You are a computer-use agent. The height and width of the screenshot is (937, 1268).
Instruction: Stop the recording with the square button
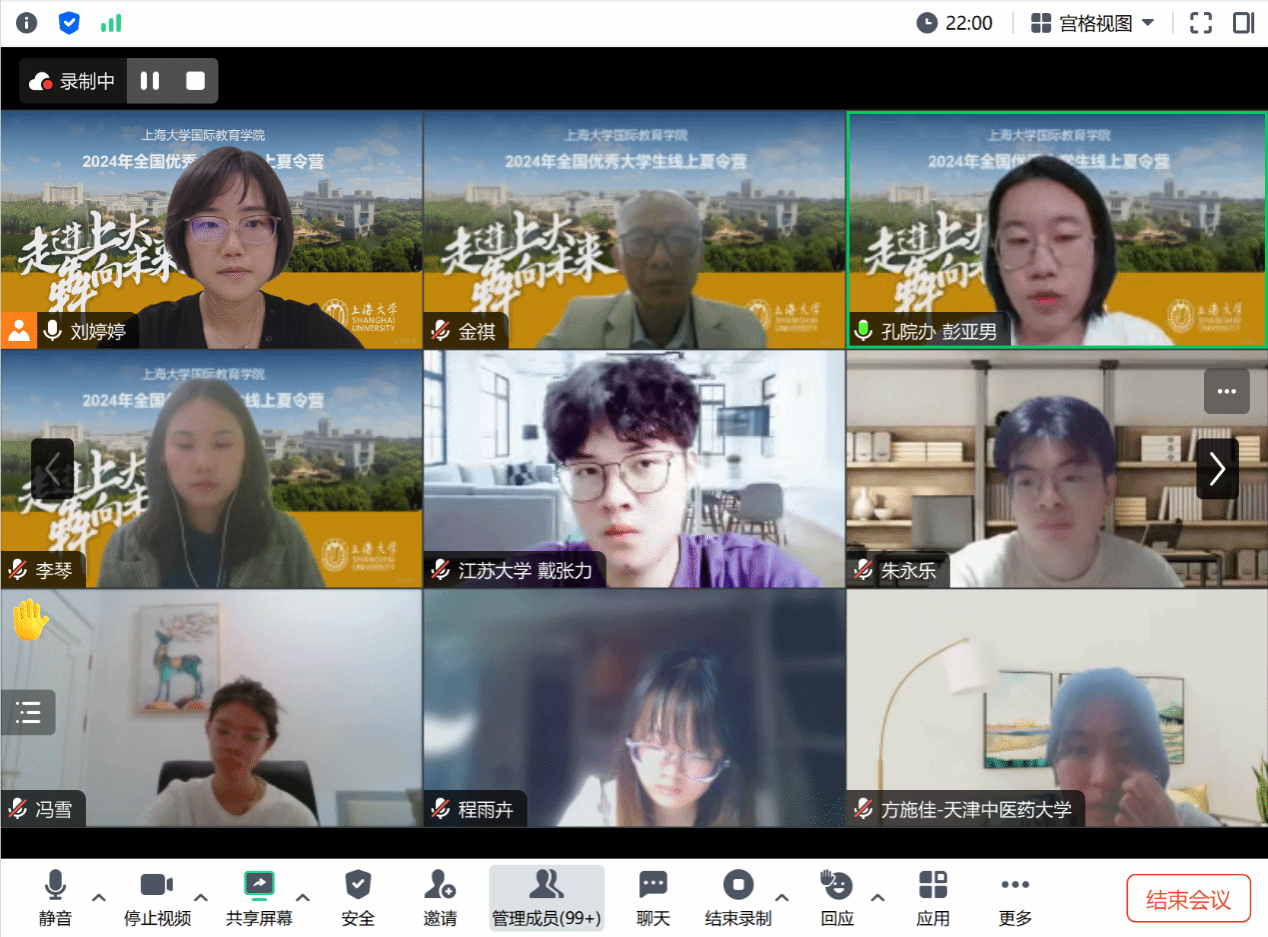point(195,81)
